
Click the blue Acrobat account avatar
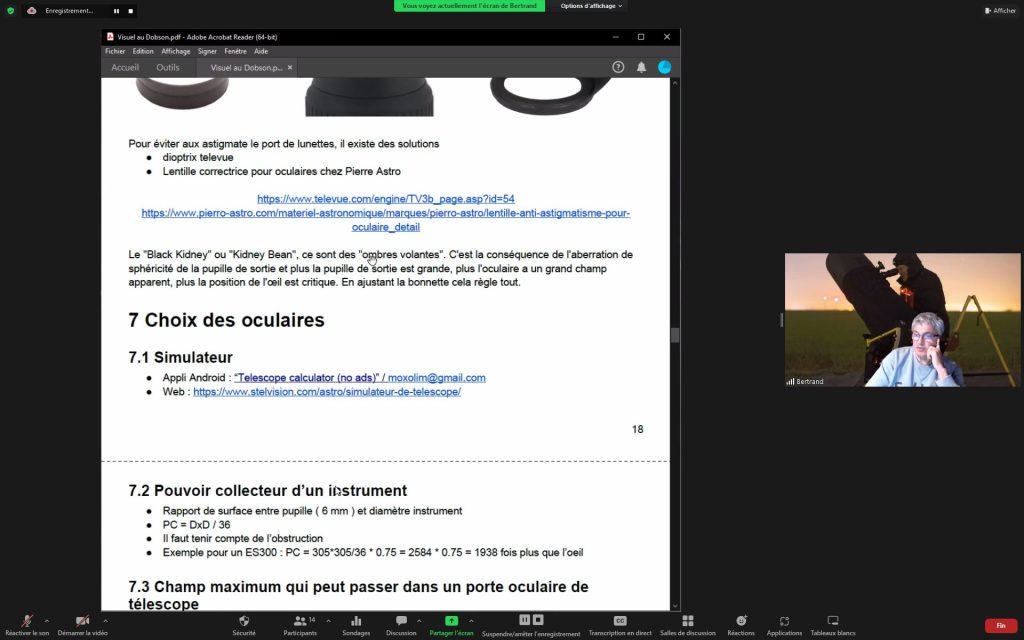tap(664, 67)
